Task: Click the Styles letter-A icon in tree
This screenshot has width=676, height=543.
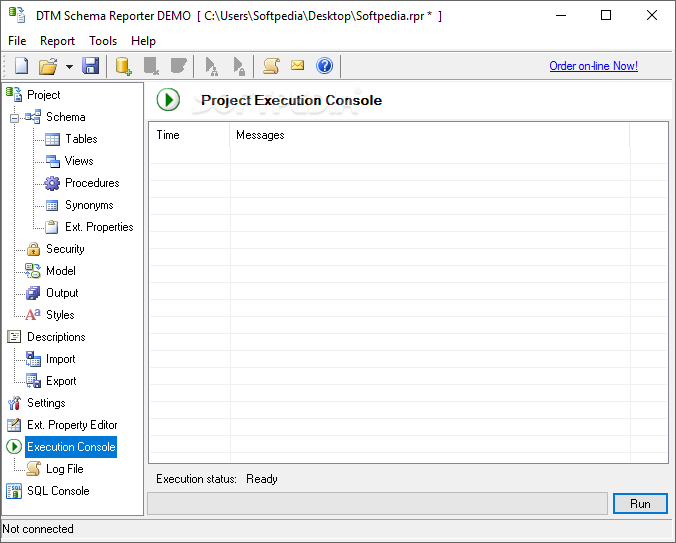Action: [33, 315]
